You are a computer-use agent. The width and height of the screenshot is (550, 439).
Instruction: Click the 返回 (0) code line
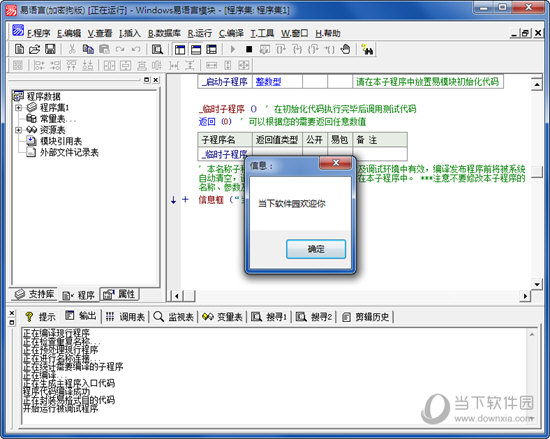click(x=282, y=122)
